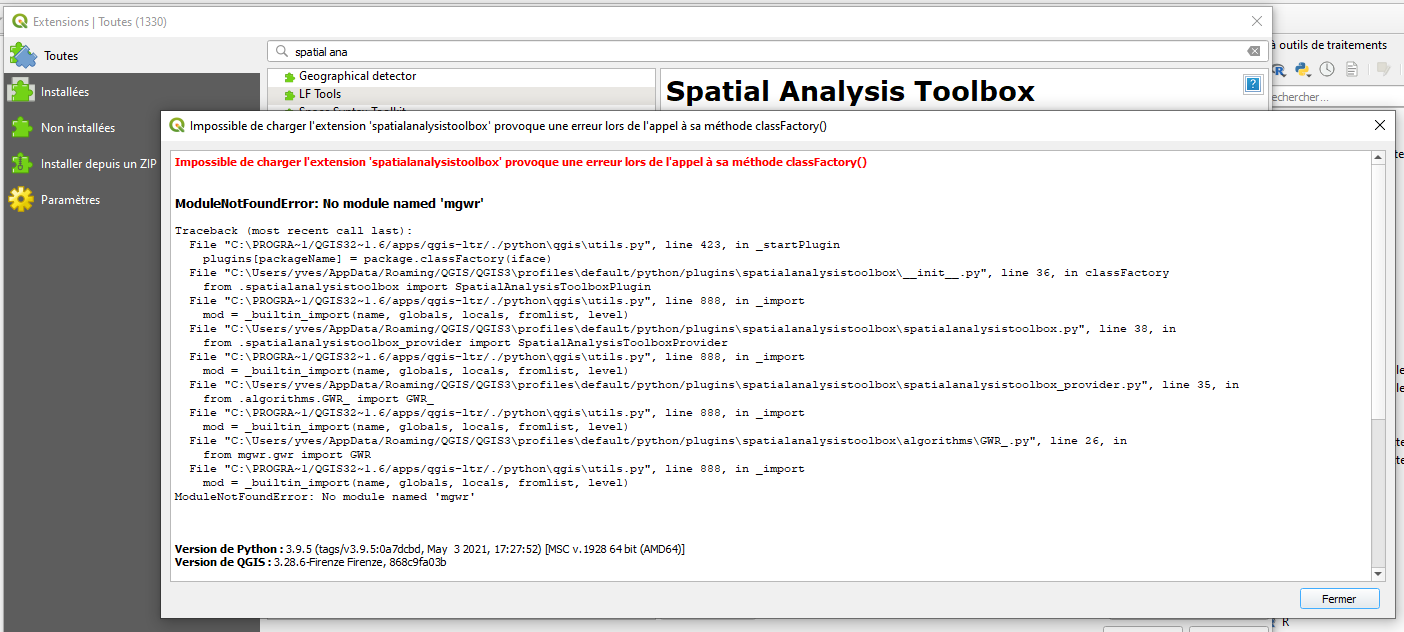Click the magnifier icon in search field
This screenshot has width=1404, height=632.
[x=281, y=51]
